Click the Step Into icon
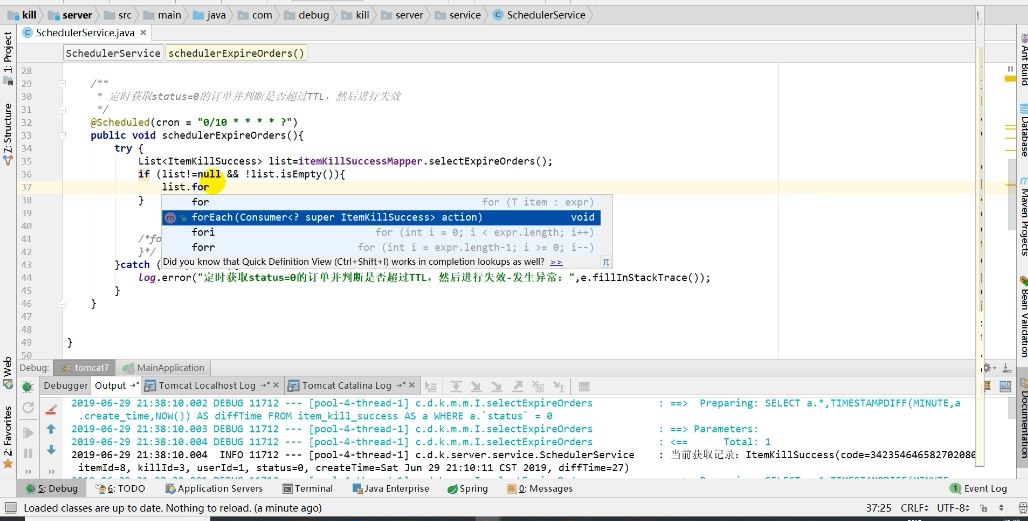 coord(477,387)
